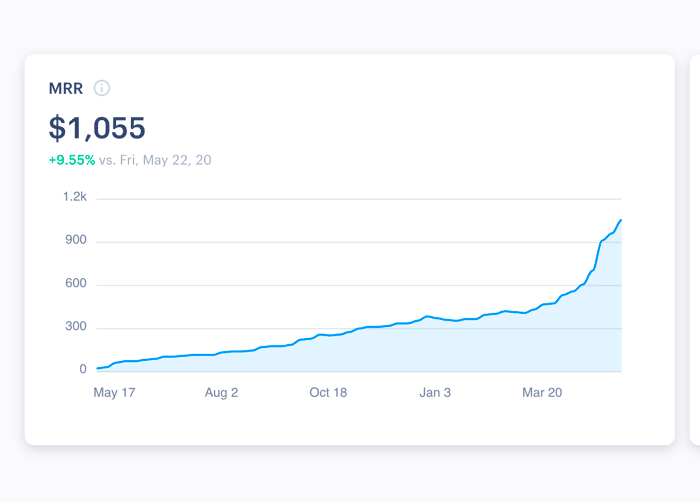Click the May 17 x-axis label
The width and height of the screenshot is (700, 503).
[114, 393]
